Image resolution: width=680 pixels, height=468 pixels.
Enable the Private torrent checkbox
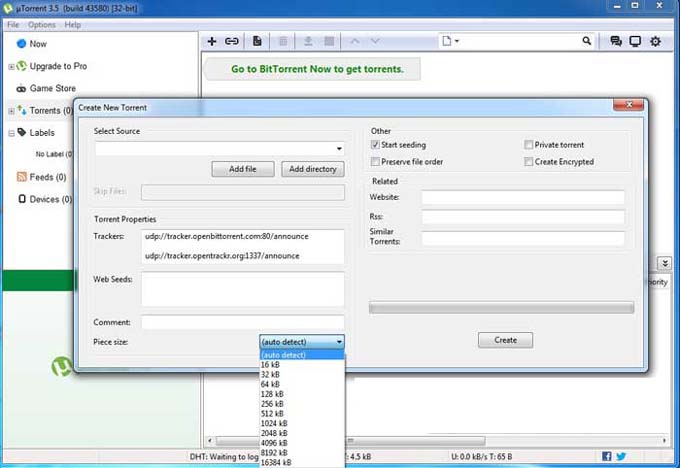[x=528, y=144]
